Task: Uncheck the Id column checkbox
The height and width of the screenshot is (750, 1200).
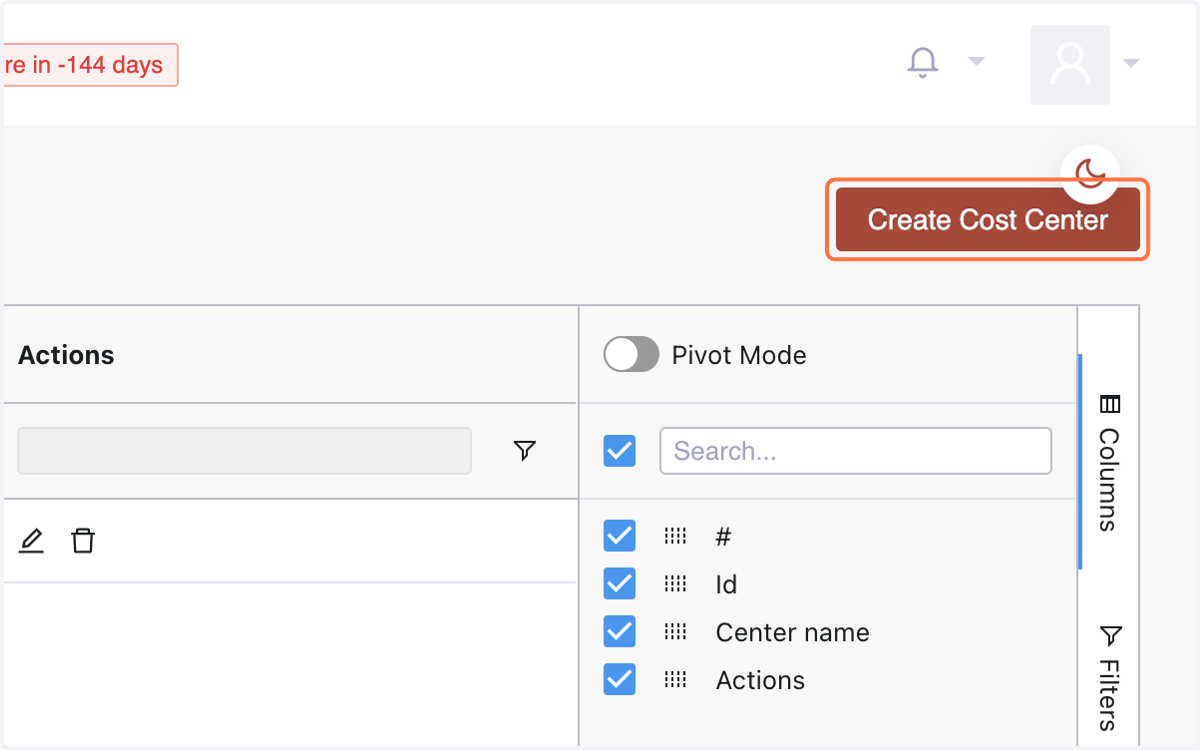Action: [x=619, y=584]
